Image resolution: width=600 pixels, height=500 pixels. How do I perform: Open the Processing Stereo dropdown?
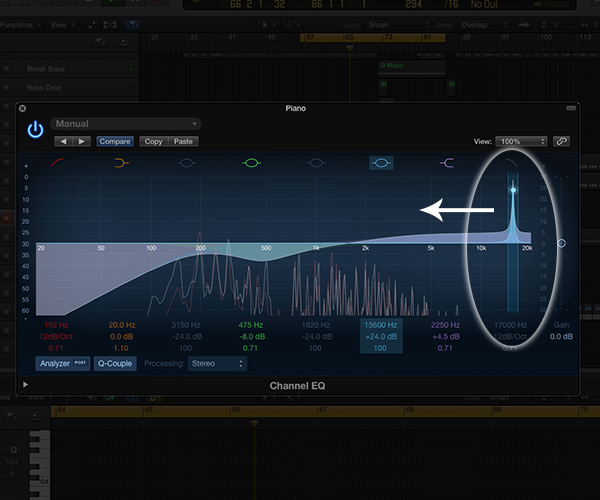(x=217, y=363)
